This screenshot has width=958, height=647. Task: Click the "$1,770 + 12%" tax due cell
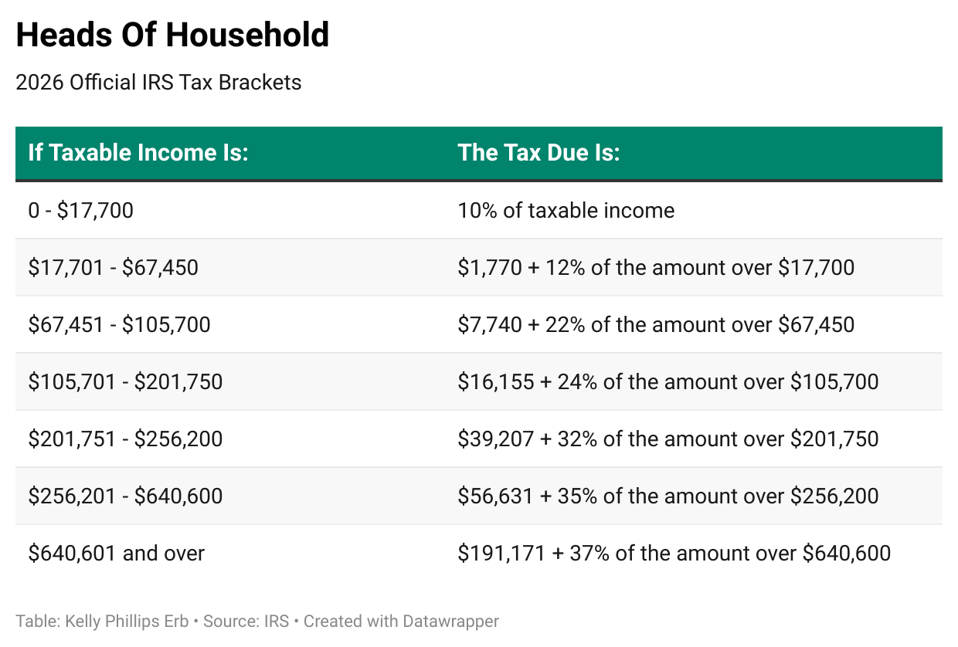(655, 267)
